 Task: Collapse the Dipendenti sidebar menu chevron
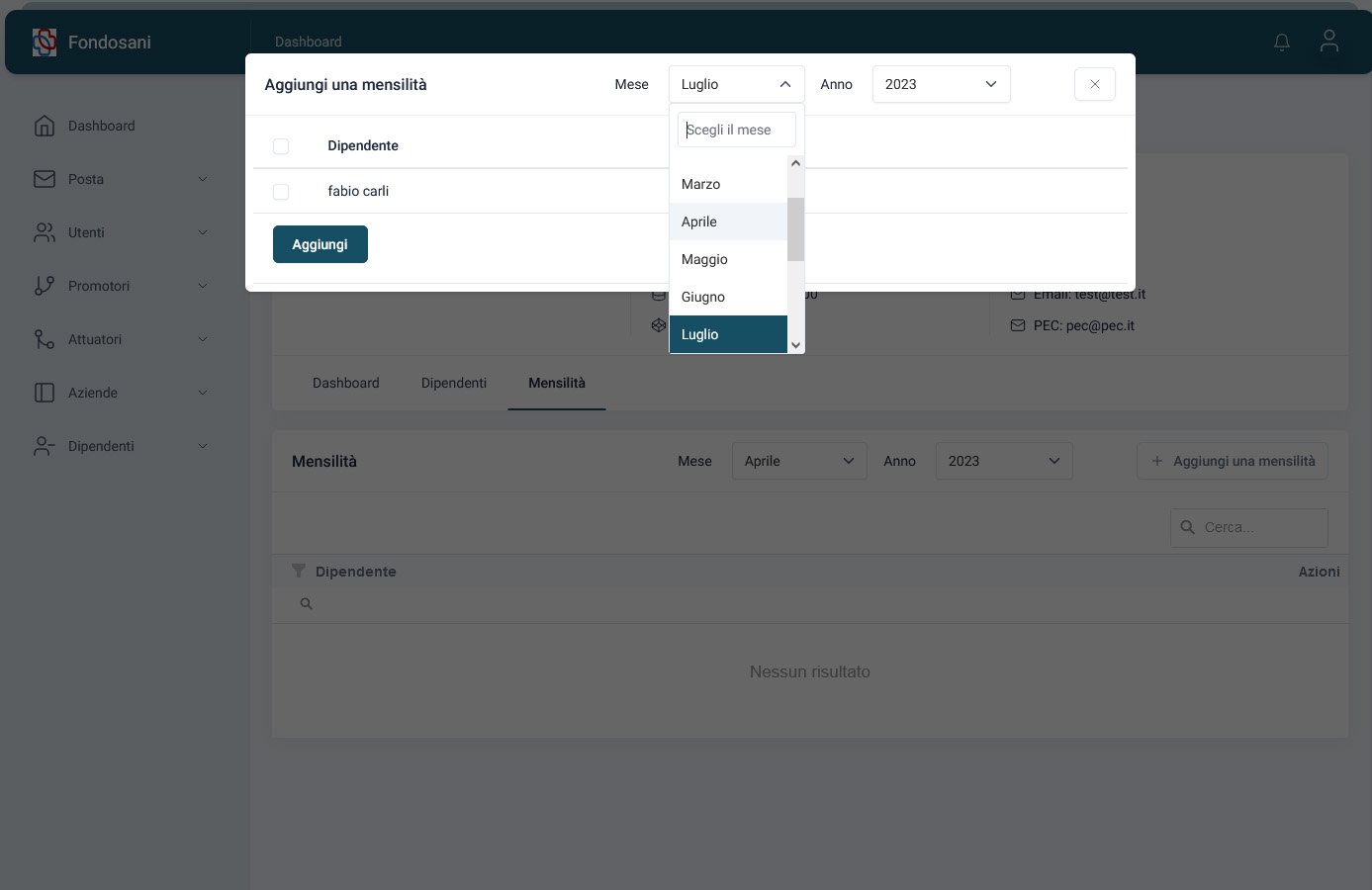(x=203, y=446)
